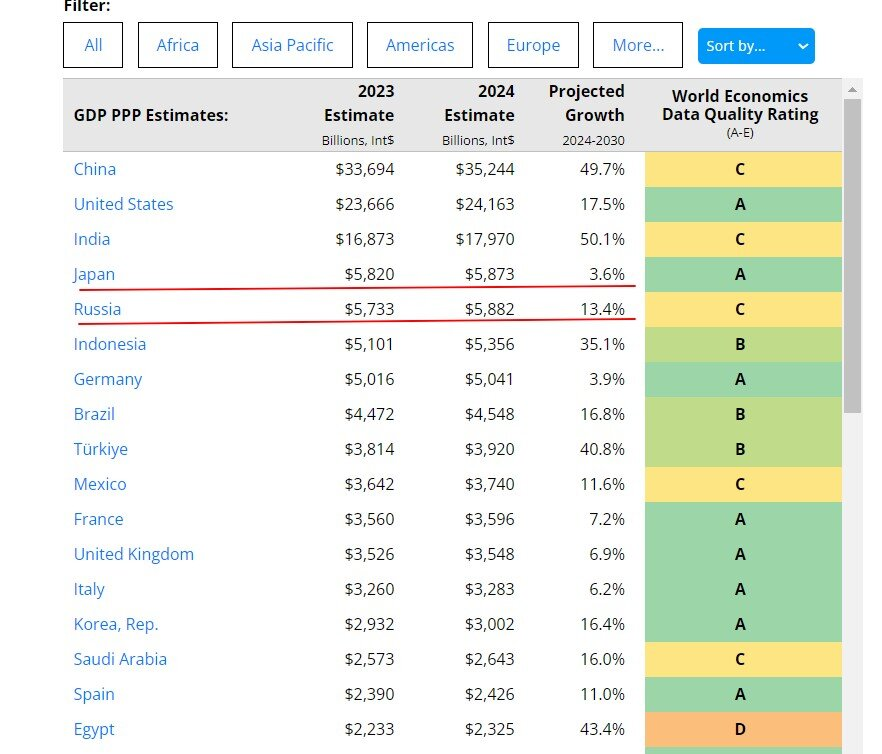The width and height of the screenshot is (882, 754).
Task: Select India's projected growth 50.1%
Action: pyautogui.click(x=602, y=239)
